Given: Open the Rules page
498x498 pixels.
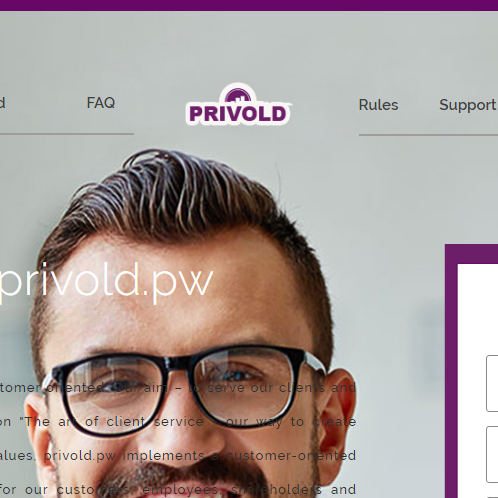Looking at the screenshot, I should [x=378, y=105].
